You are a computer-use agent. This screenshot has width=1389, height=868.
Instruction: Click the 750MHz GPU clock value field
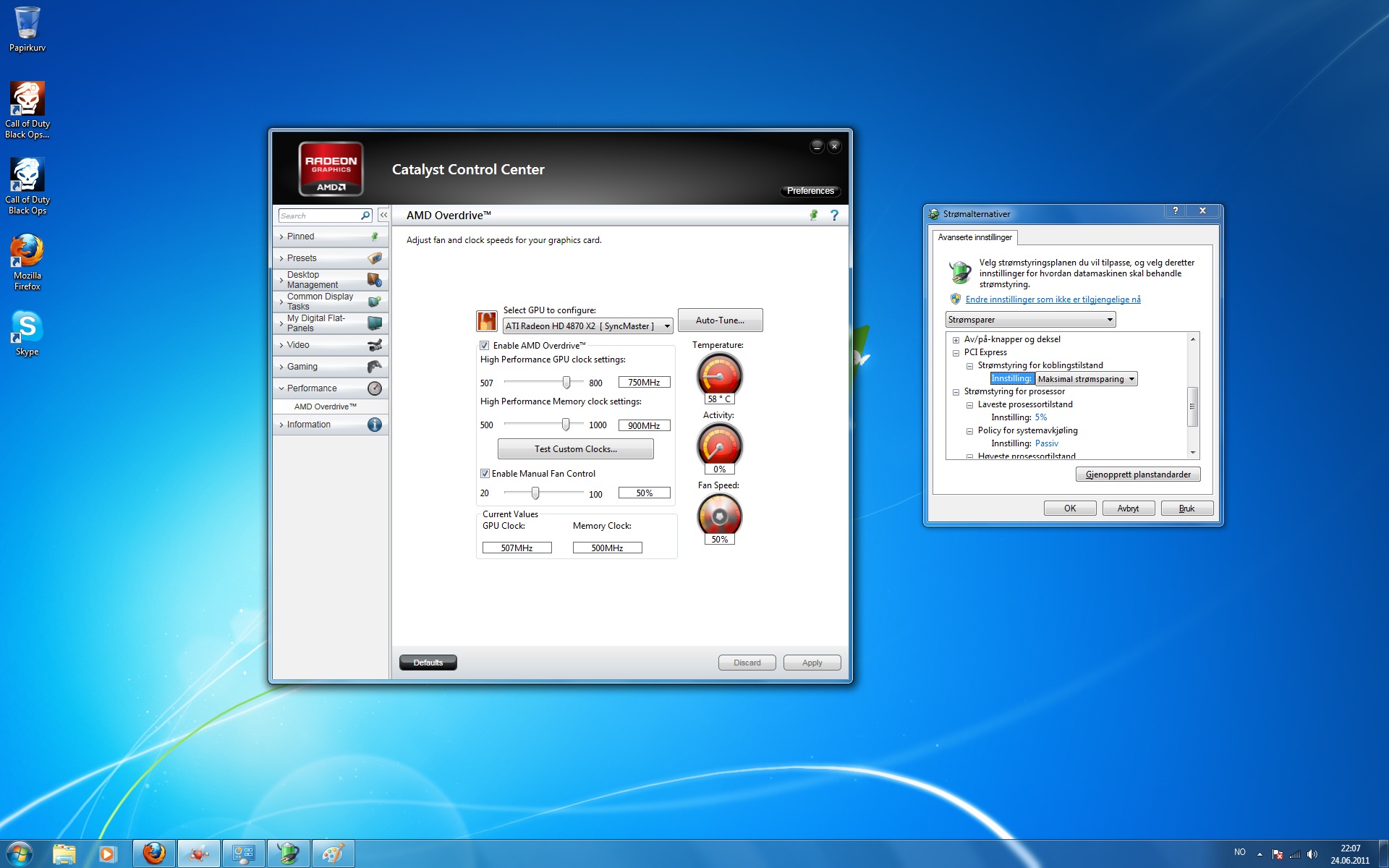(644, 382)
